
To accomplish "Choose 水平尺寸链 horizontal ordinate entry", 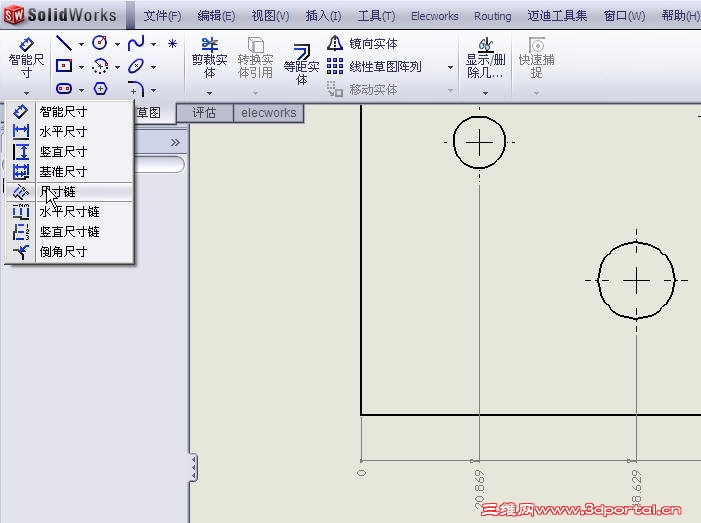I will (69, 211).
